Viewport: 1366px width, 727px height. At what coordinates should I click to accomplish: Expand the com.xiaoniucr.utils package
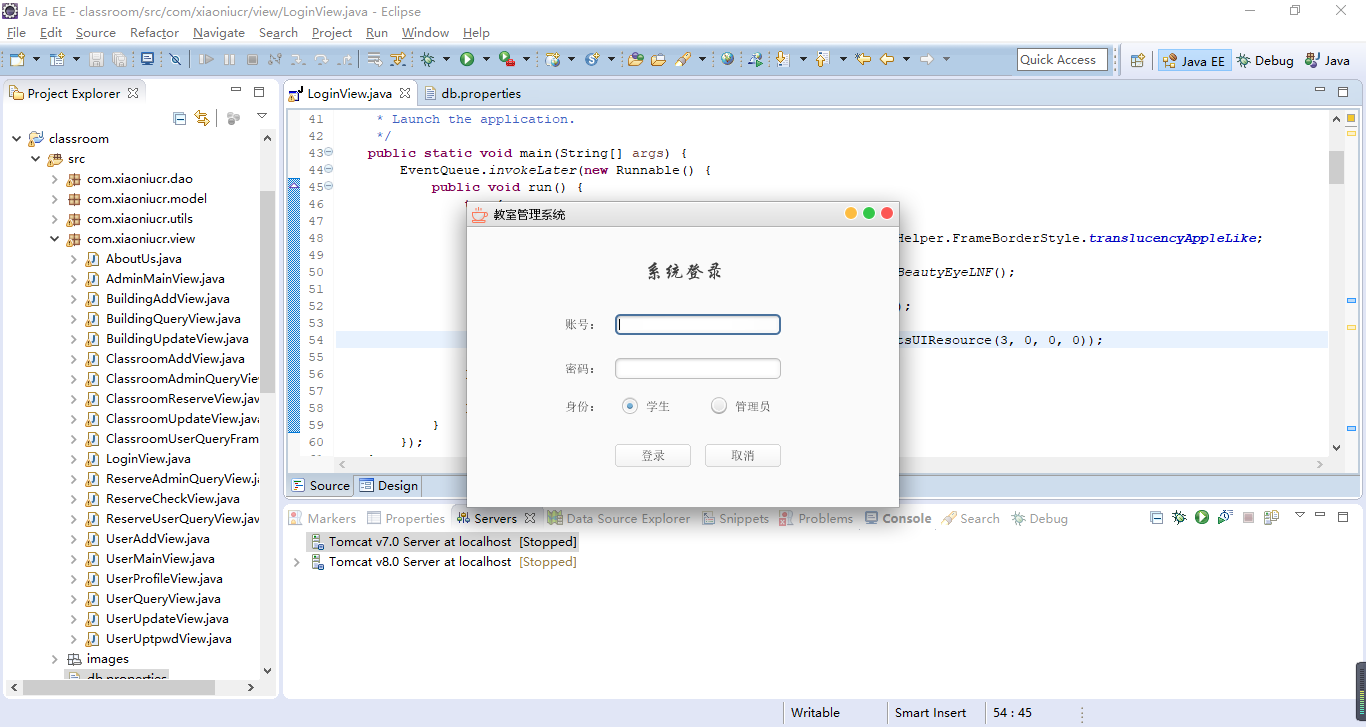tap(55, 219)
